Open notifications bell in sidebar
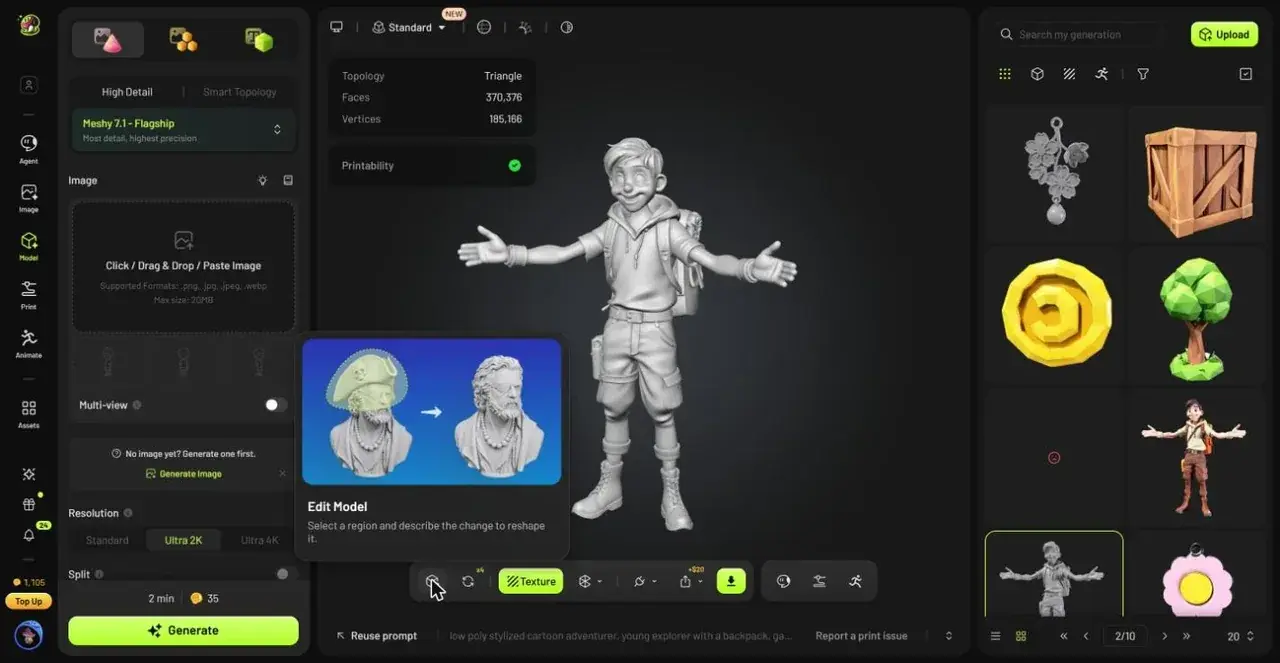Viewport: 1280px width, 663px height. 29,535
